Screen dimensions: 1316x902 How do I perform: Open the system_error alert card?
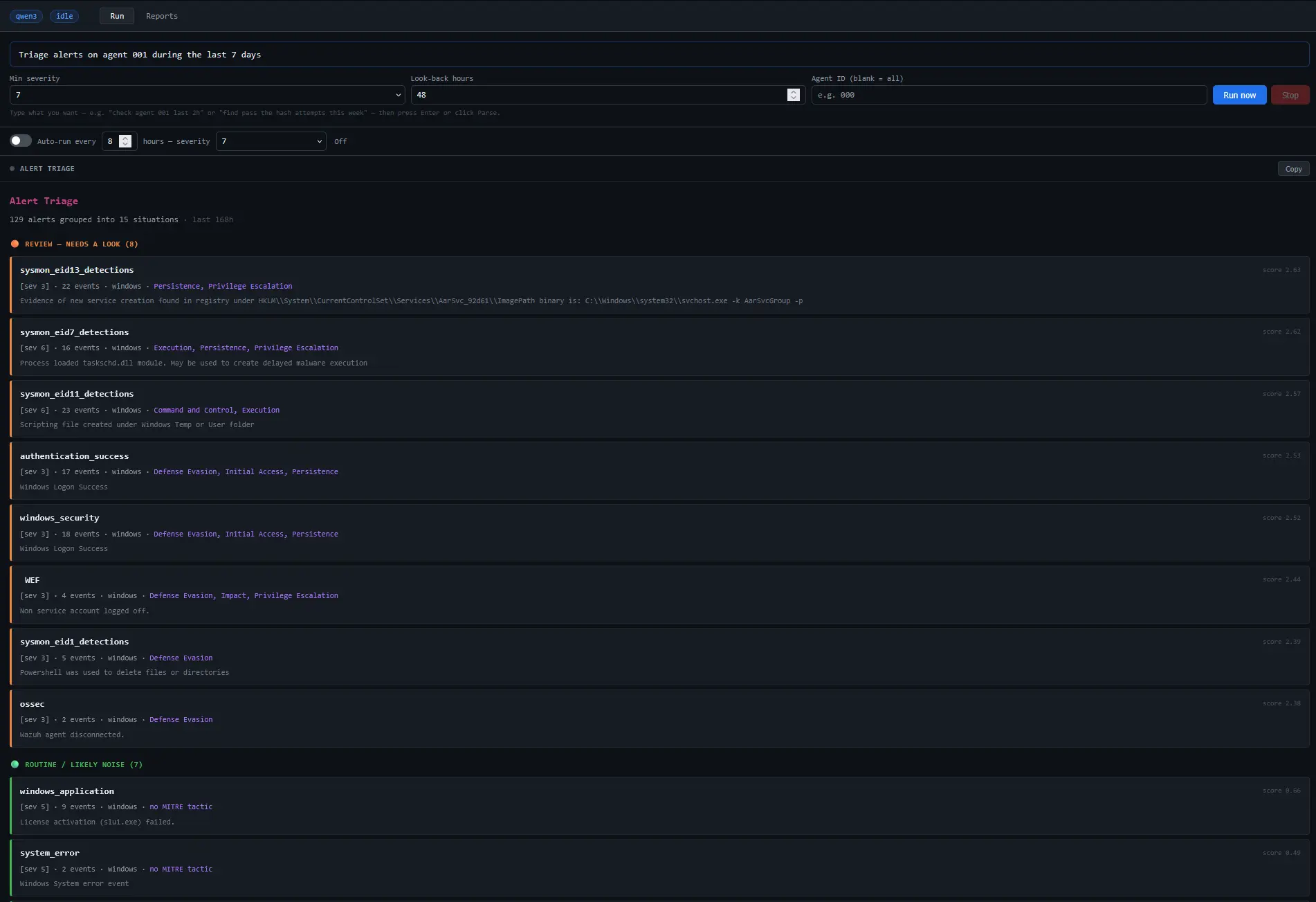point(659,867)
